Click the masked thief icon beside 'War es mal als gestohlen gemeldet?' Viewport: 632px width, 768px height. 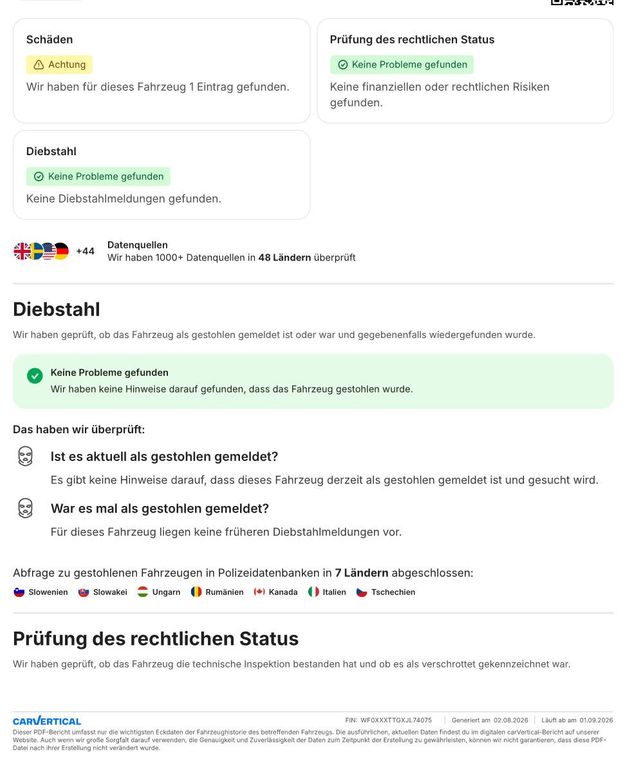[25, 508]
